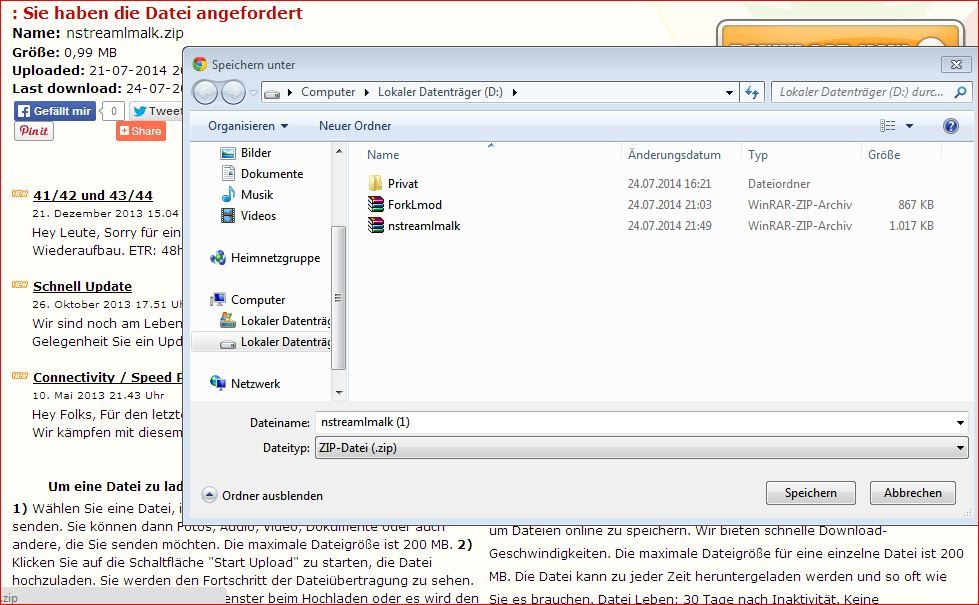Click the Computer breadcrumb in address bar
The image size is (979, 605).
328,92
